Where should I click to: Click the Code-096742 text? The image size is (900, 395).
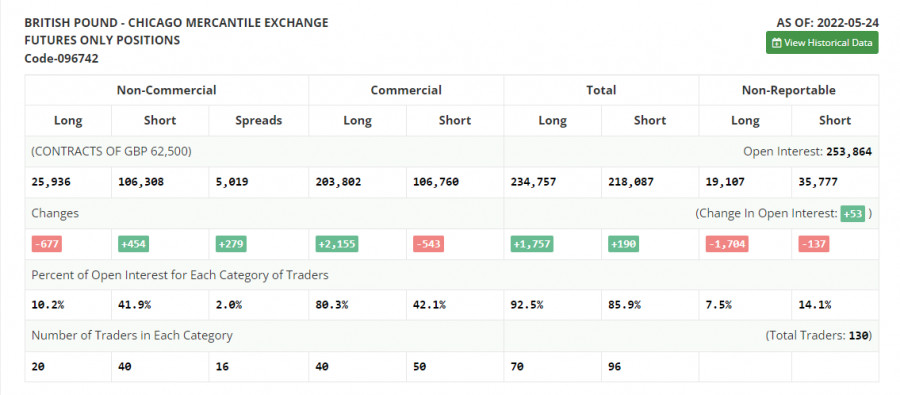pos(61,59)
